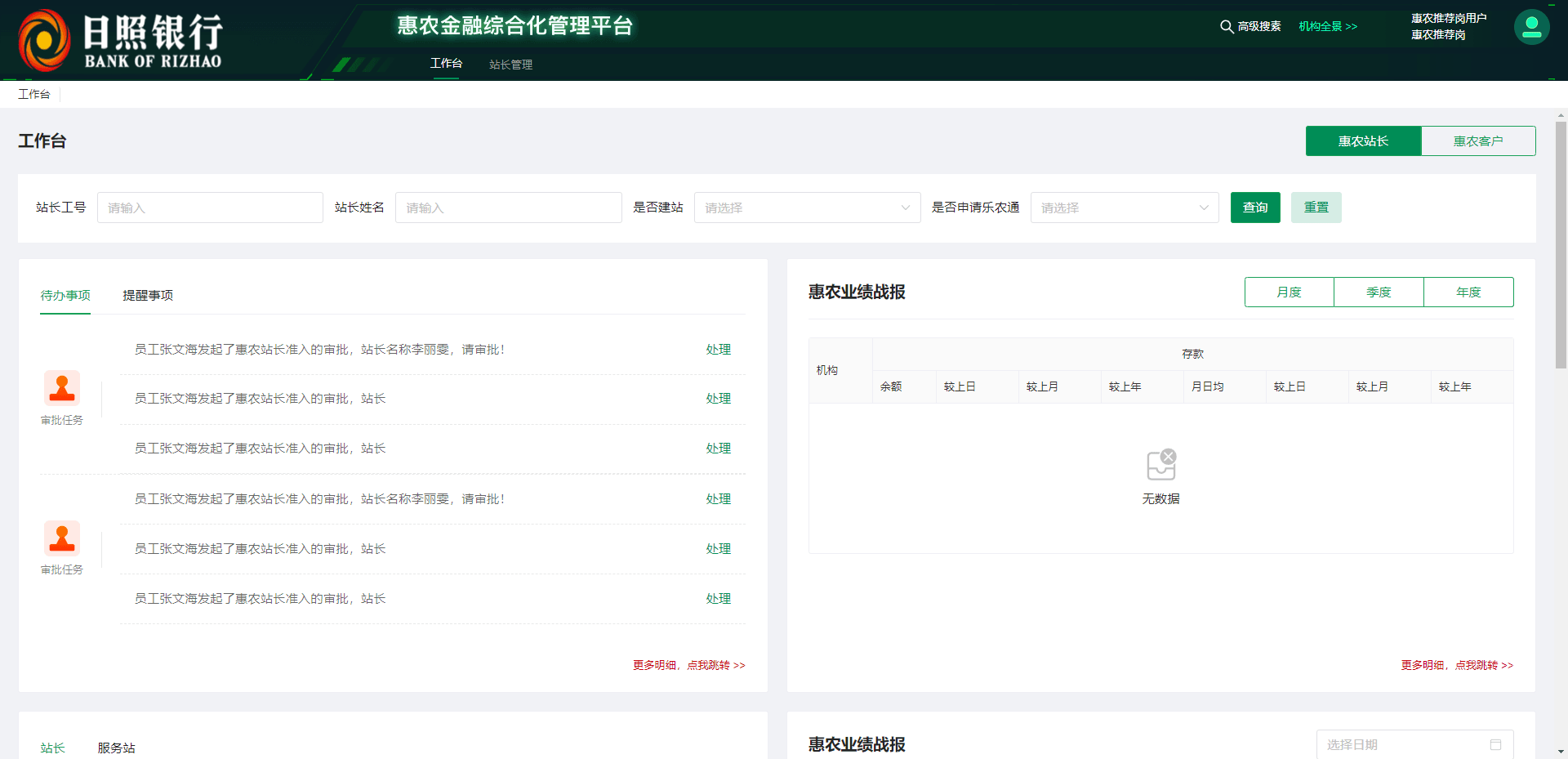
Task: Select the 待办事项 tab
Action: 65,295
